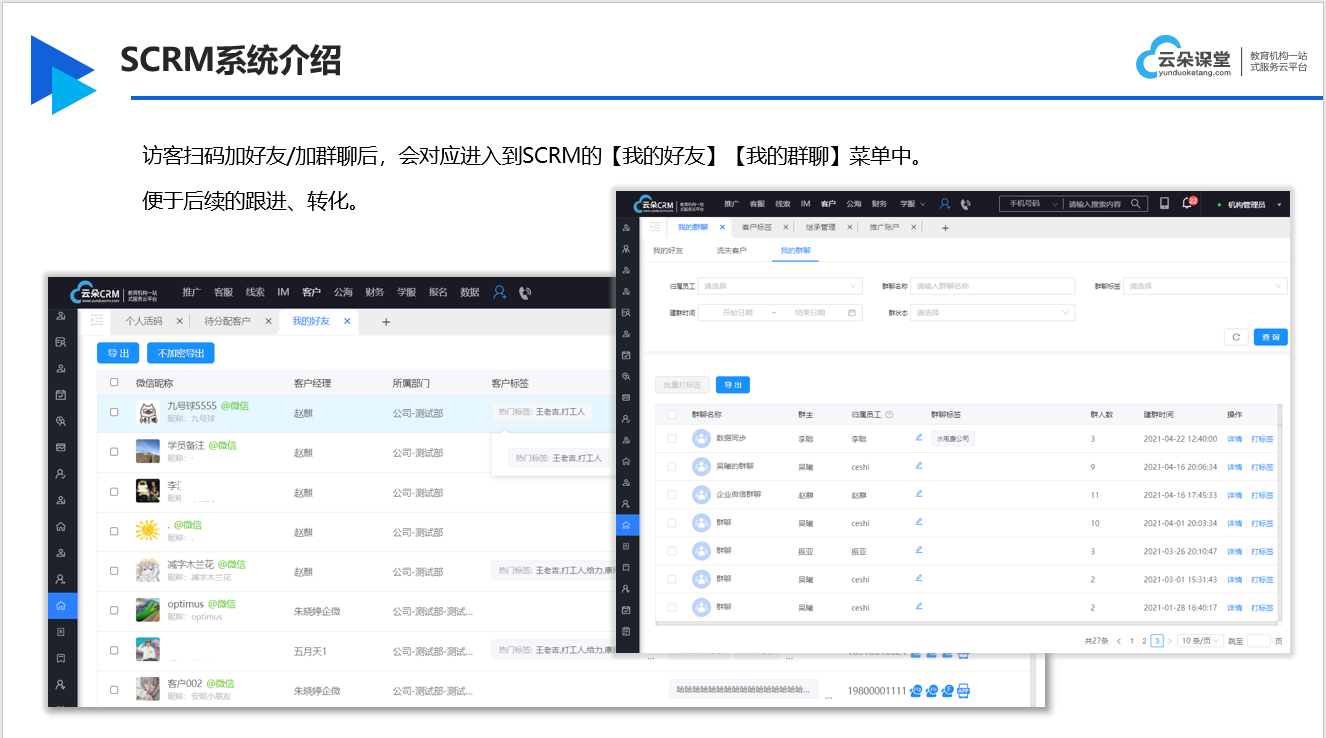Click the 不加密导出 button
1326x738 pixels.
181,353
